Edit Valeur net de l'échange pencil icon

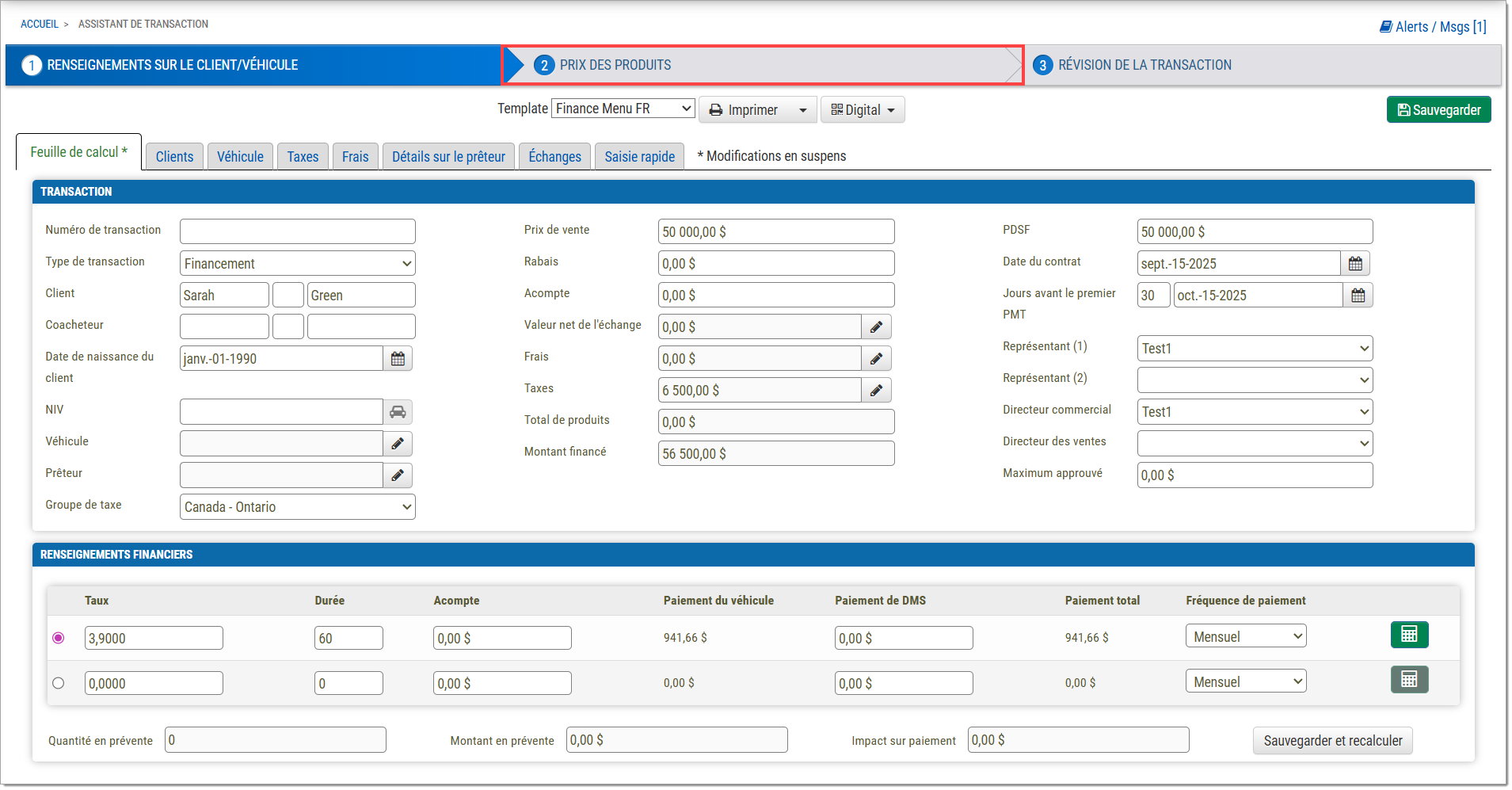pos(876,327)
